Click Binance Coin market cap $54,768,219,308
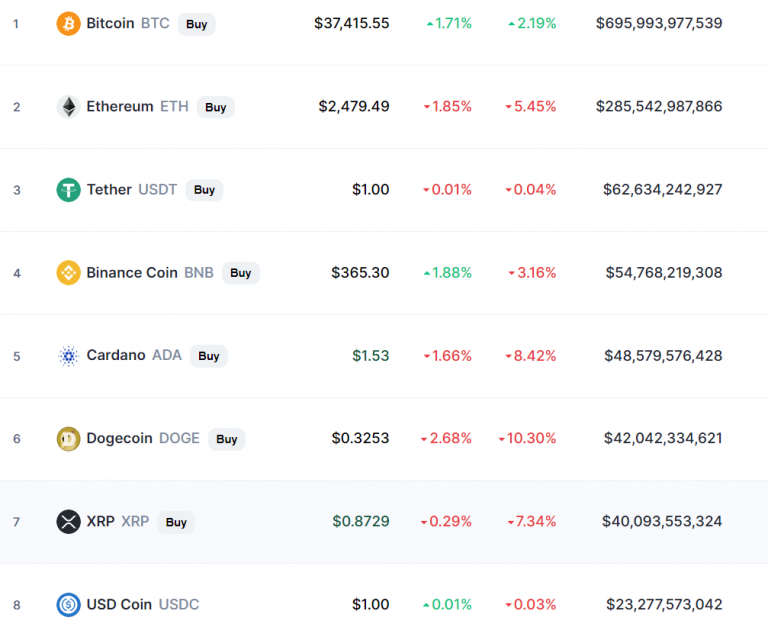 tap(664, 272)
